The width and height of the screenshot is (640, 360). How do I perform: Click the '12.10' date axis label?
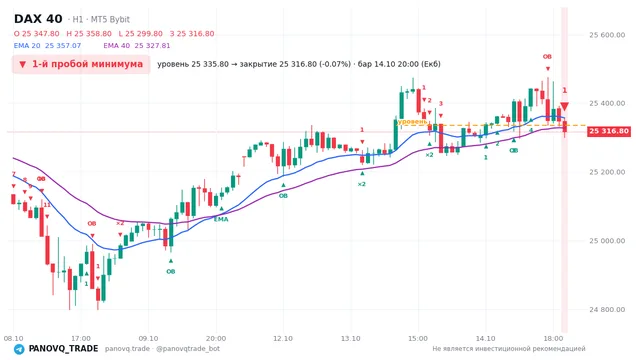click(x=283, y=338)
